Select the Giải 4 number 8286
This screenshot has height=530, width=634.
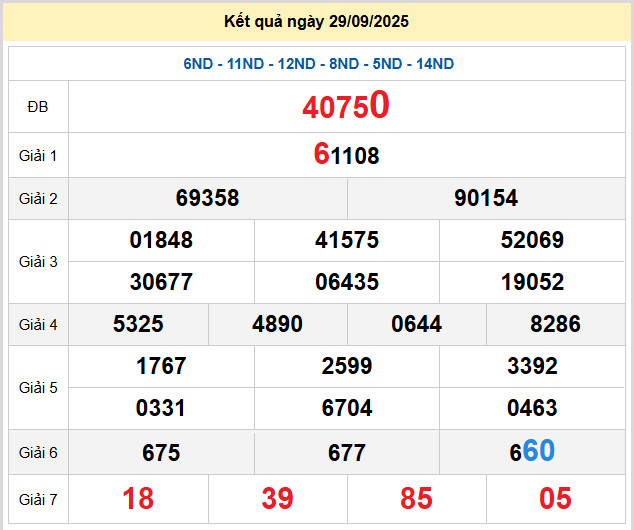coord(556,324)
